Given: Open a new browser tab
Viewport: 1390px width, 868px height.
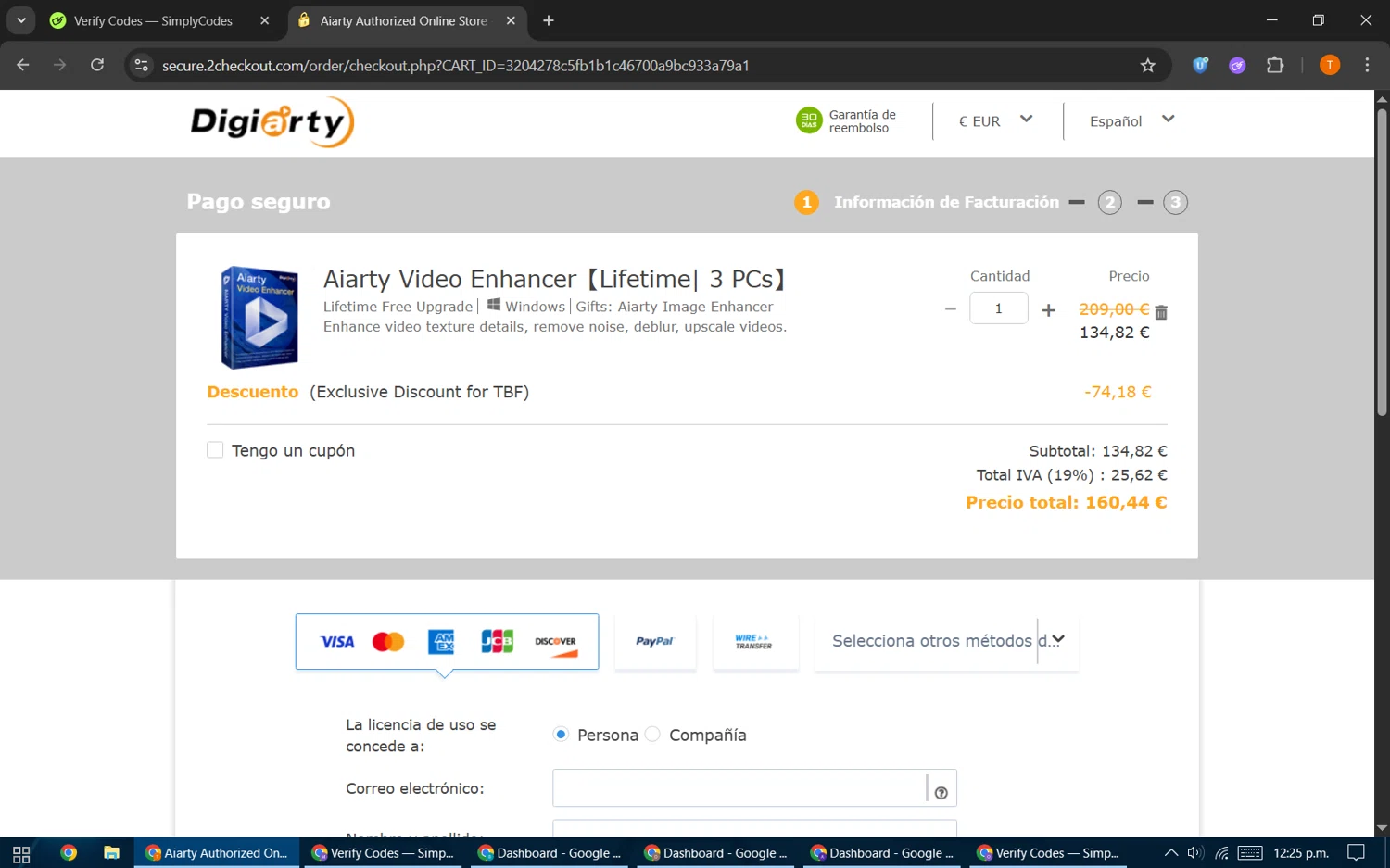Looking at the screenshot, I should click(x=549, y=20).
